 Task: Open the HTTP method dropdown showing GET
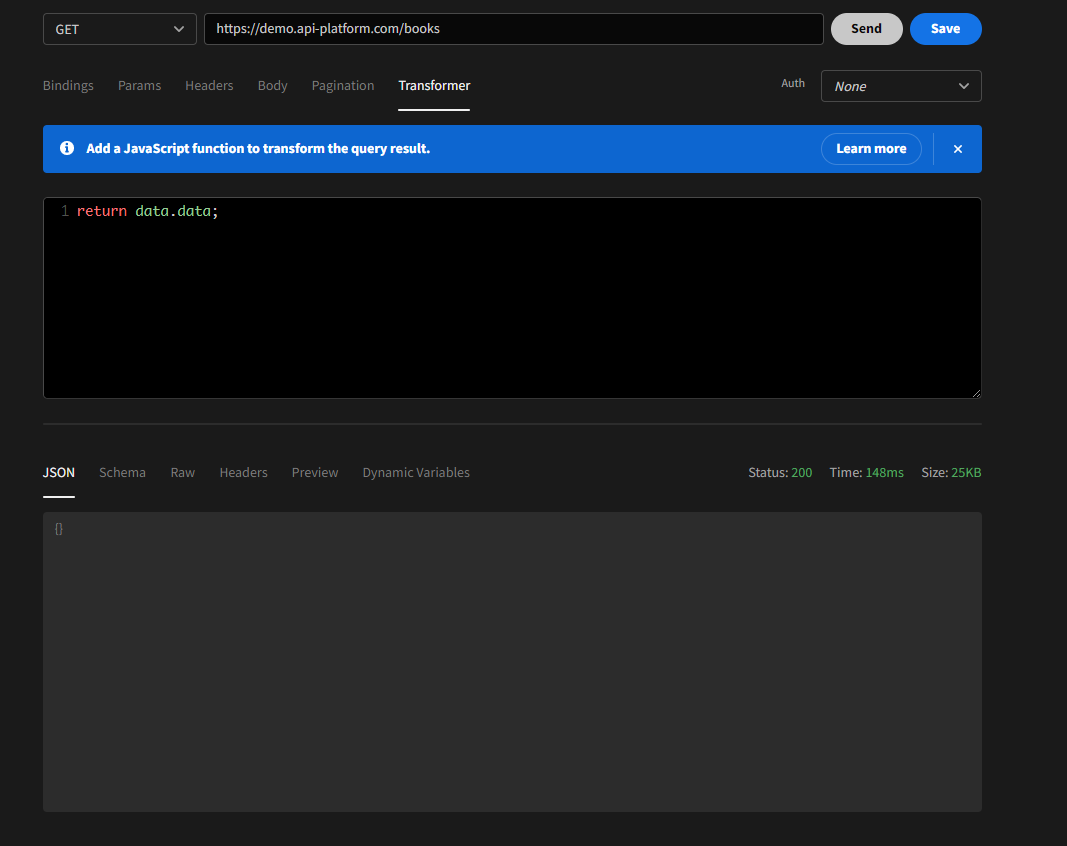(x=119, y=29)
